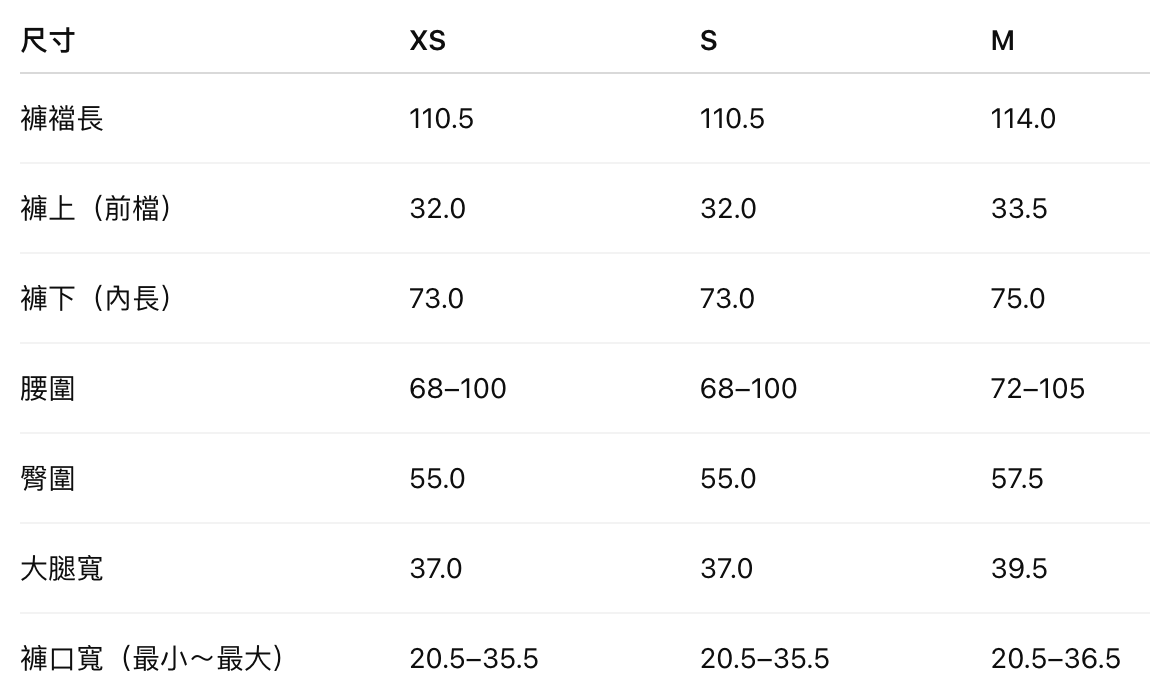This screenshot has height=696, width=1150.
Task: Select the M size 大腿寬 value 39.5
Action: click(x=1019, y=569)
